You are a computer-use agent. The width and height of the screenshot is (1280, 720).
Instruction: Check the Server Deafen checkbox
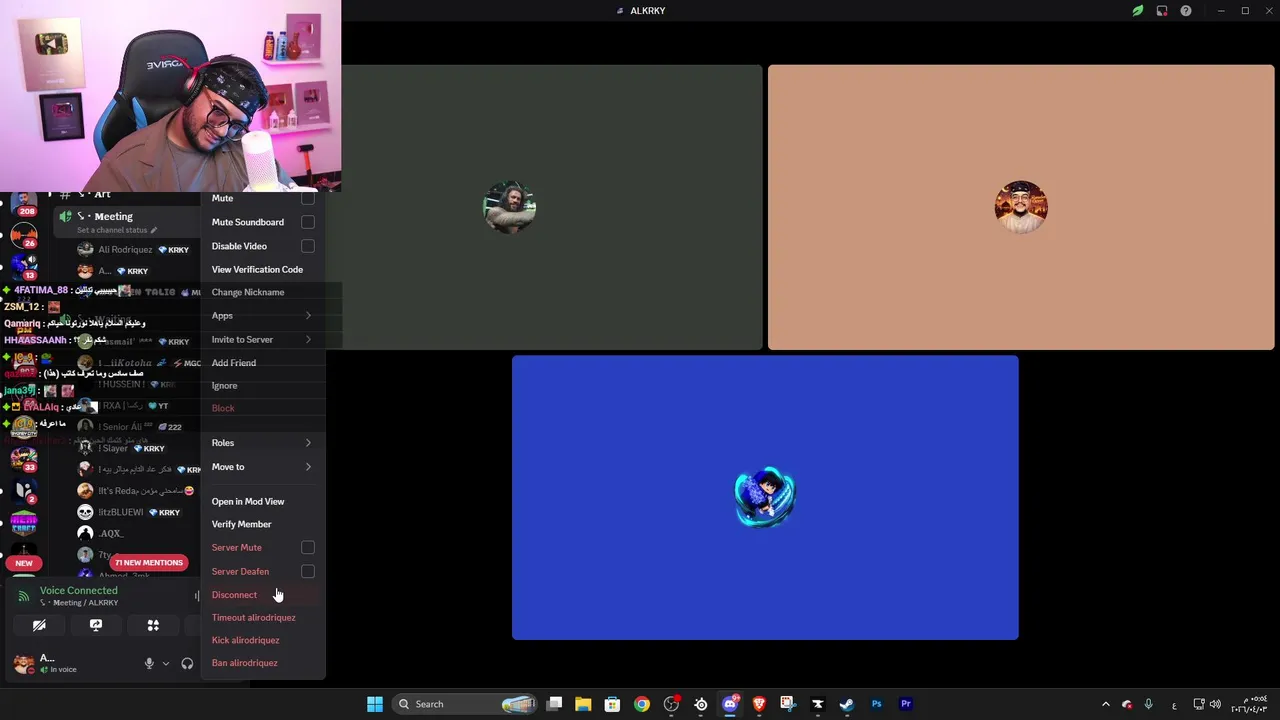(308, 572)
